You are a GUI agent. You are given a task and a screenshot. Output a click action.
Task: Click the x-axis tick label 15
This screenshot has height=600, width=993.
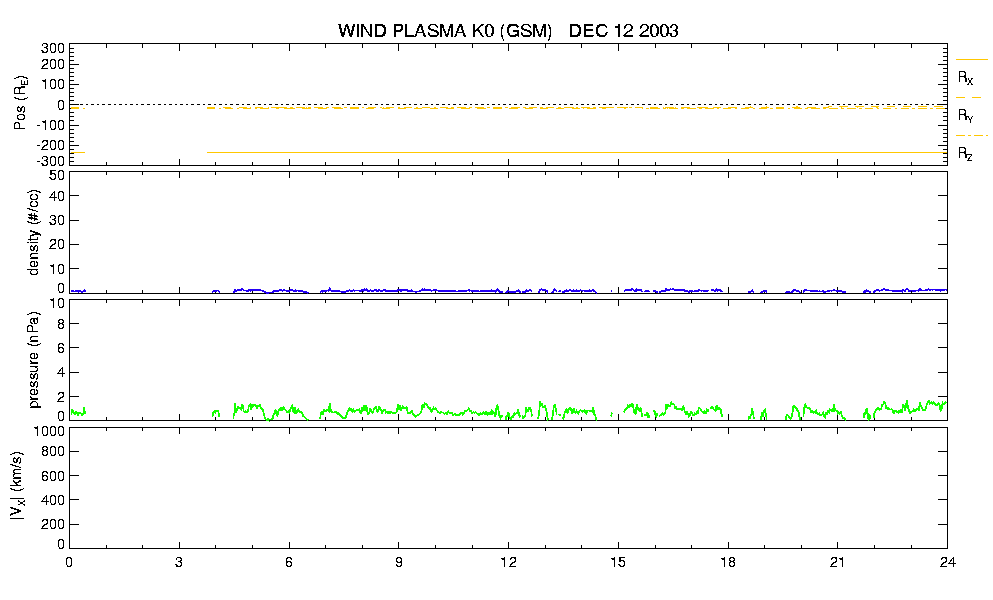pos(618,562)
